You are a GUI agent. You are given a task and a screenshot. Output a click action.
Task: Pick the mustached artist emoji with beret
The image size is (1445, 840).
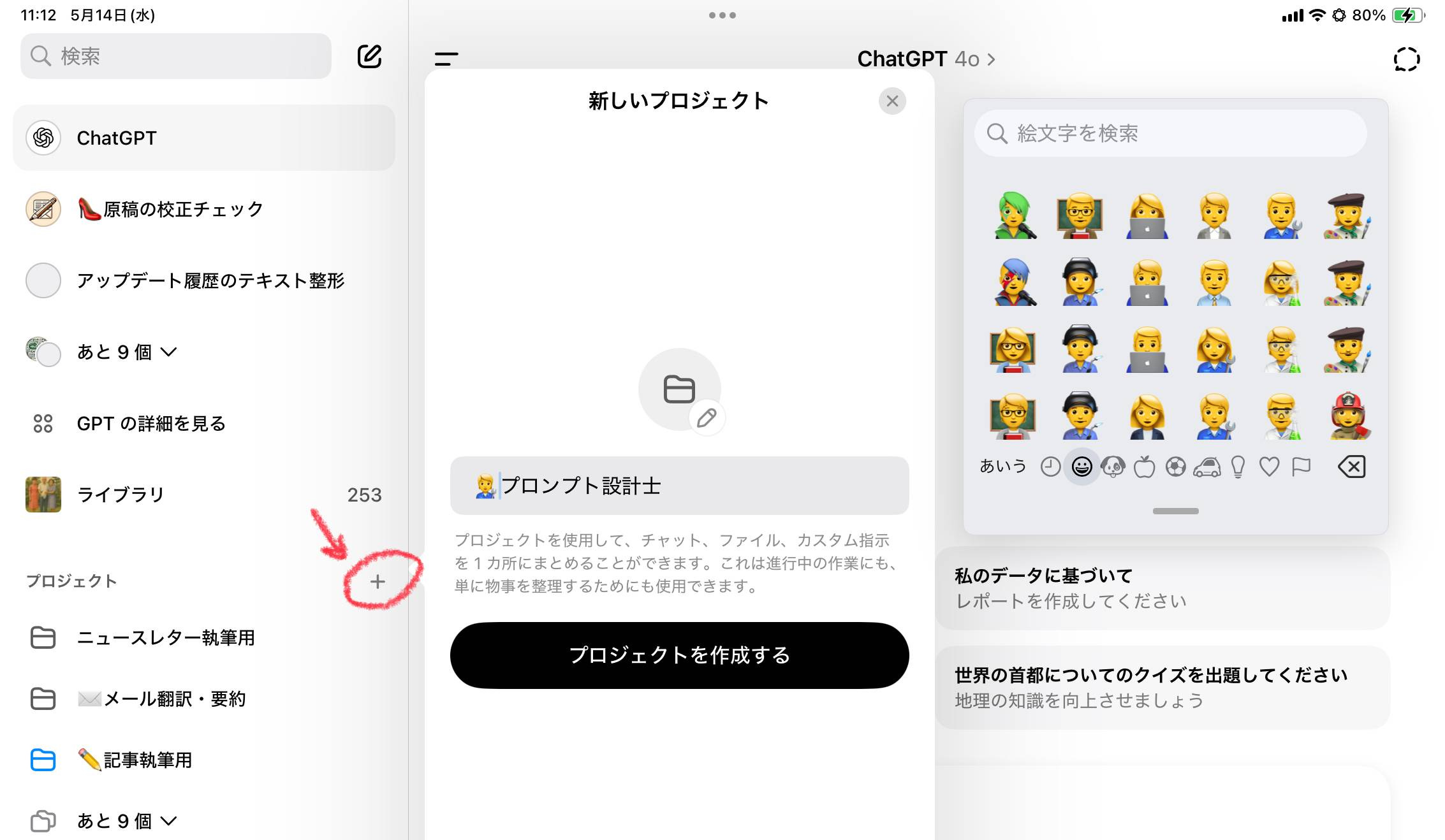click(x=1348, y=349)
